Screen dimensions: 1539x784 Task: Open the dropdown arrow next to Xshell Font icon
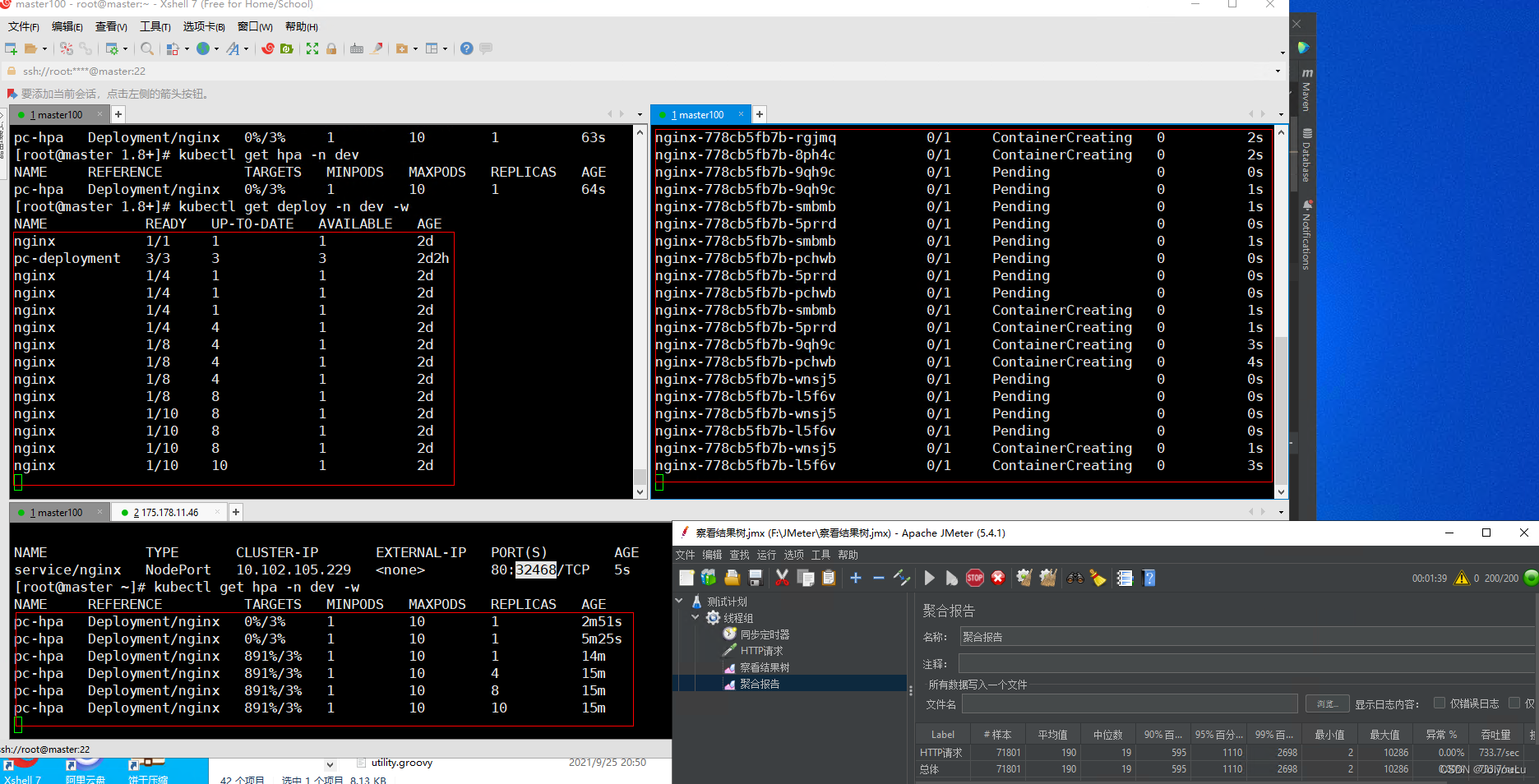tap(246, 48)
